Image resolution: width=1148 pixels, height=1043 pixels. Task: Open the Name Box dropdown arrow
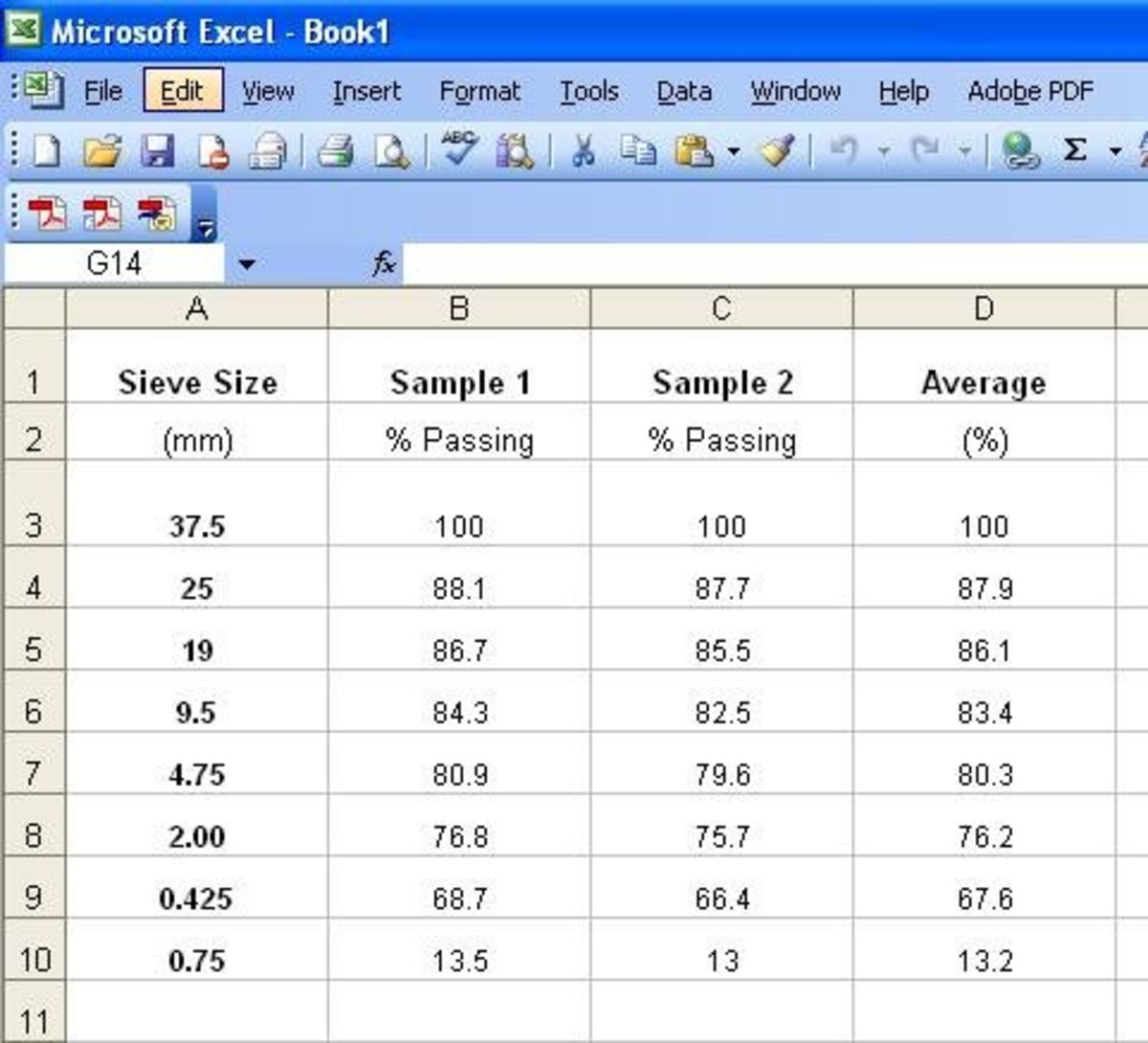click(x=246, y=264)
